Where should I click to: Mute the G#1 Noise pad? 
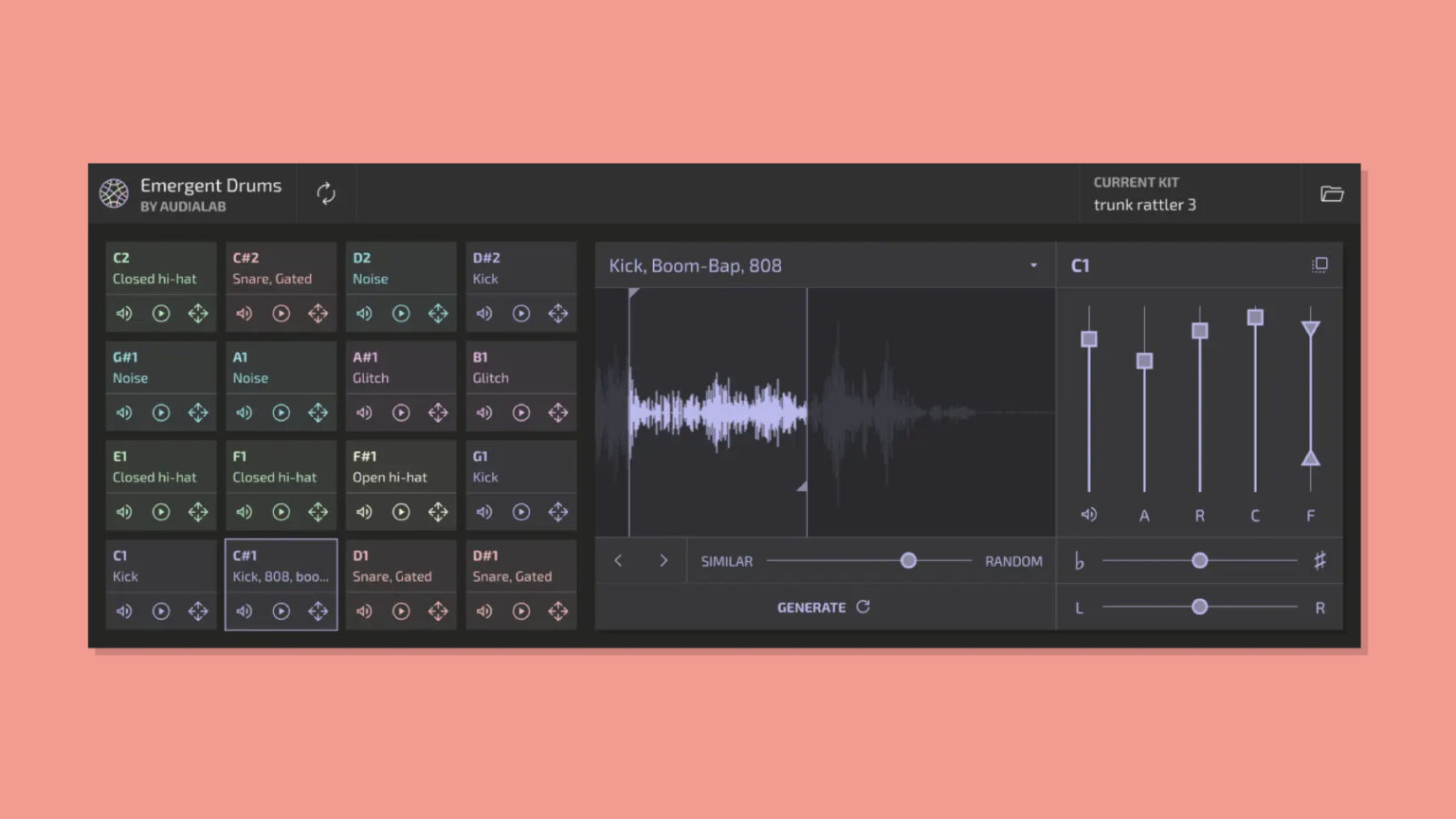click(124, 412)
